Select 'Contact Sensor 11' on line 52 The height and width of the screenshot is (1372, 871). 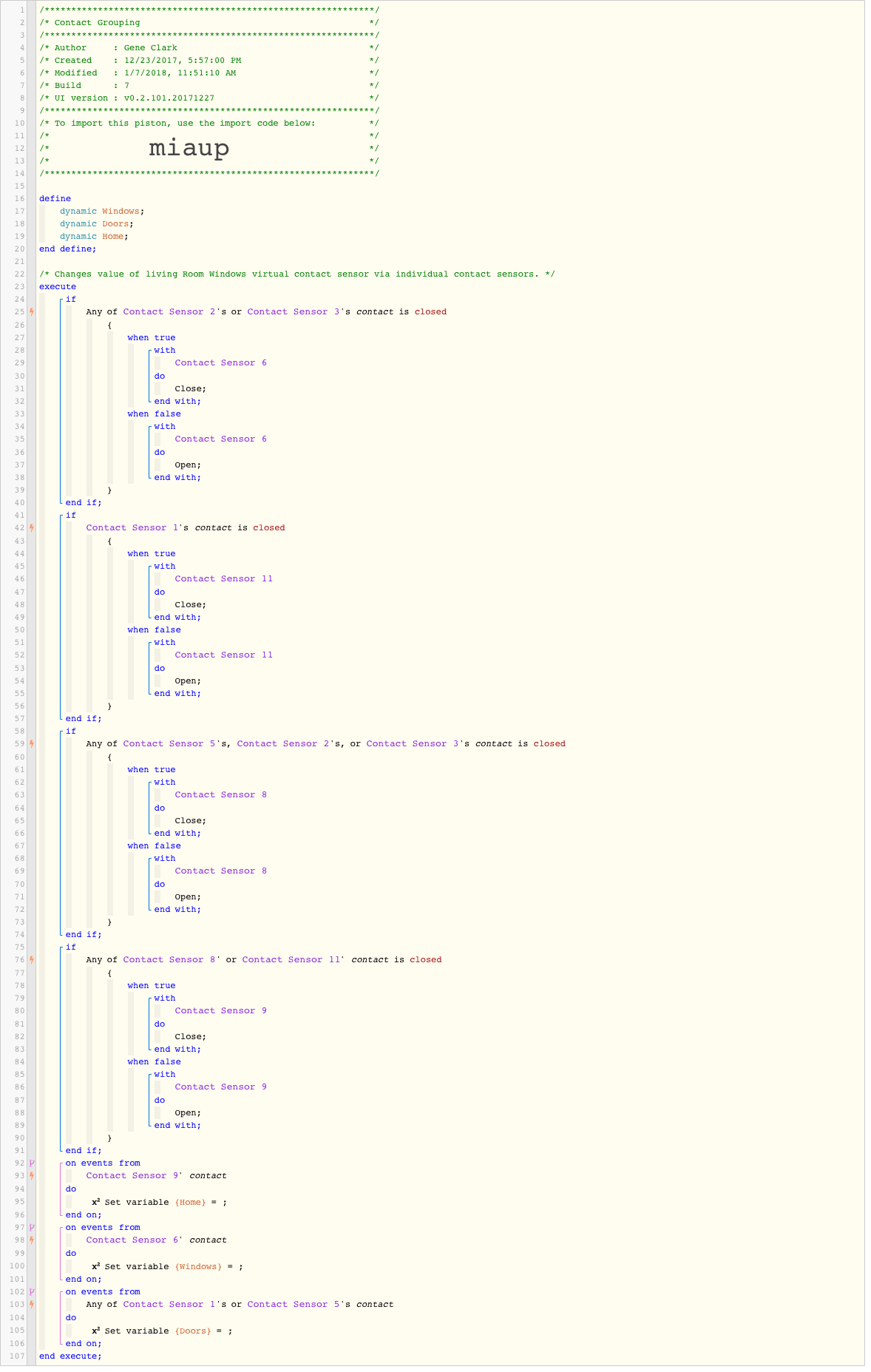(x=224, y=655)
